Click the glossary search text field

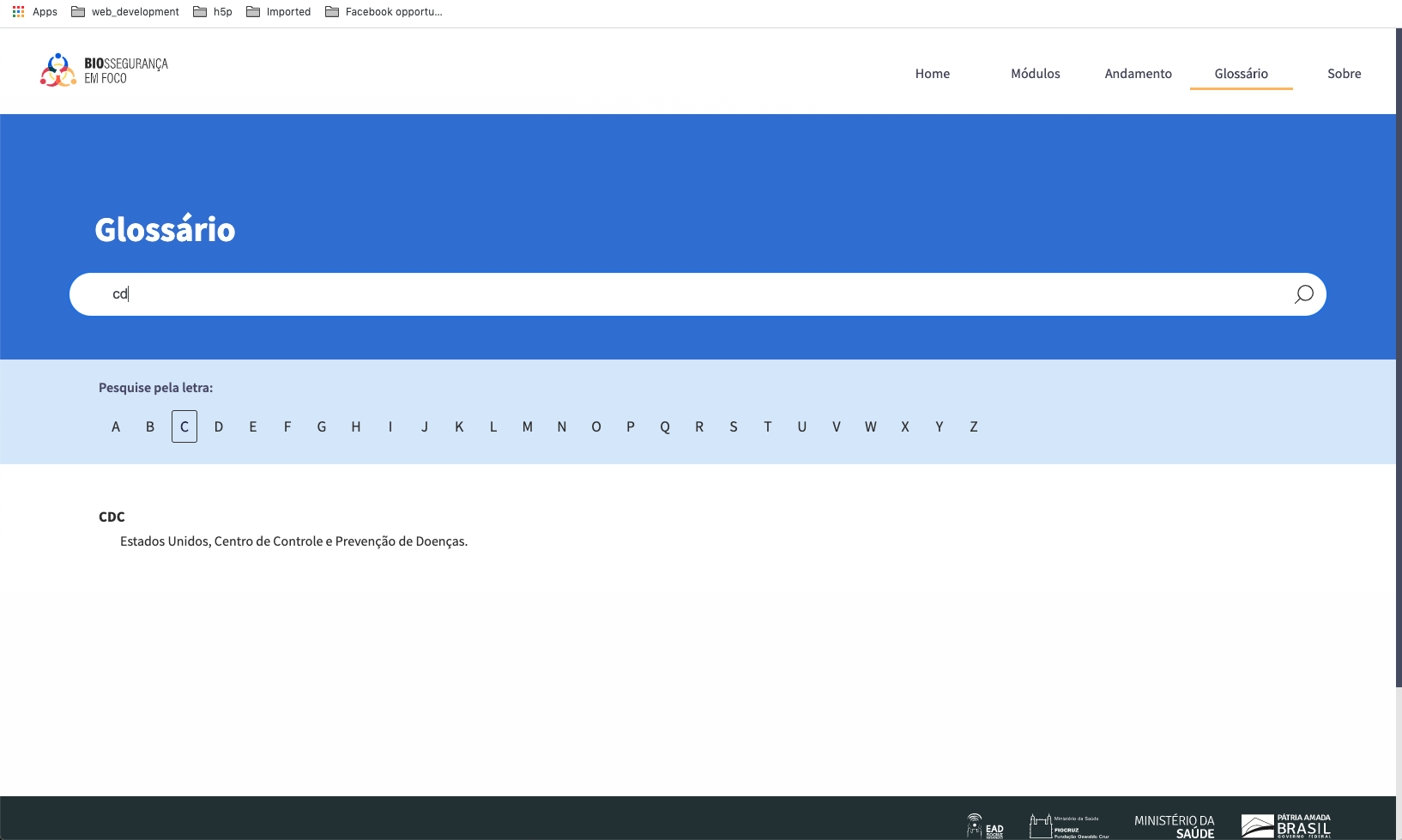tap(686, 294)
